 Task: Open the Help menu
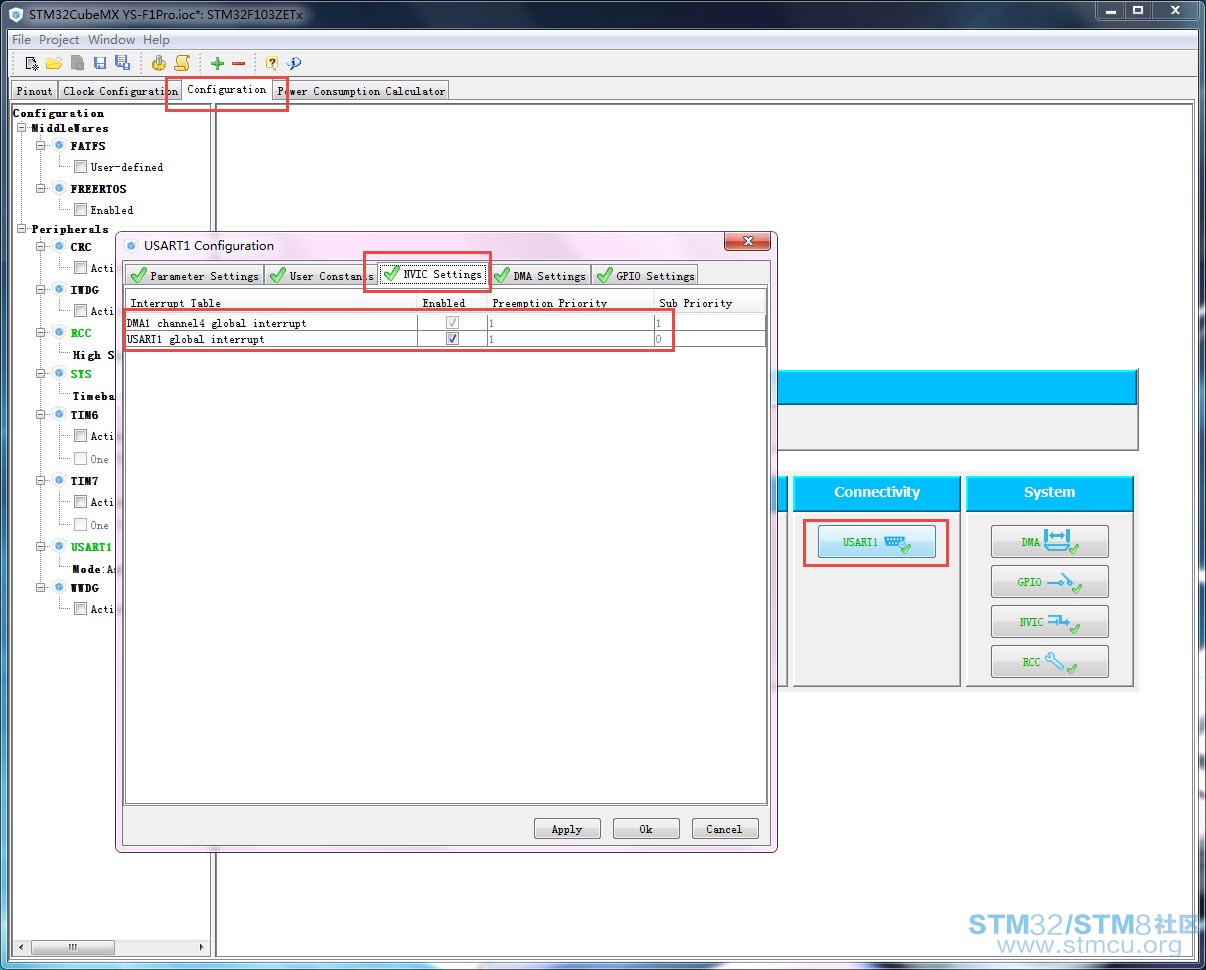pyautogui.click(x=156, y=40)
